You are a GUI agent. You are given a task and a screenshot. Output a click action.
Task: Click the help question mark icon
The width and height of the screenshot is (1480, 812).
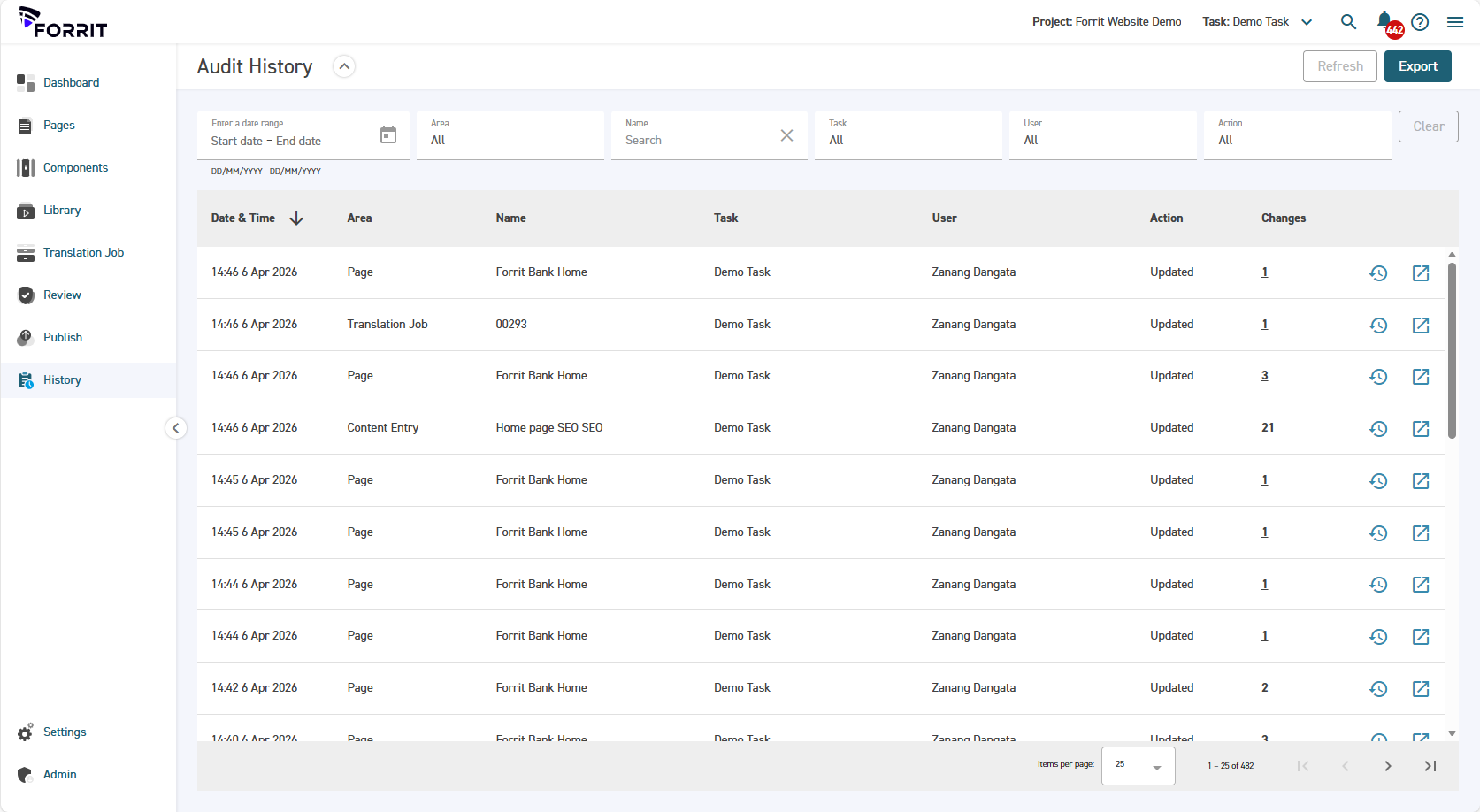tap(1420, 22)
